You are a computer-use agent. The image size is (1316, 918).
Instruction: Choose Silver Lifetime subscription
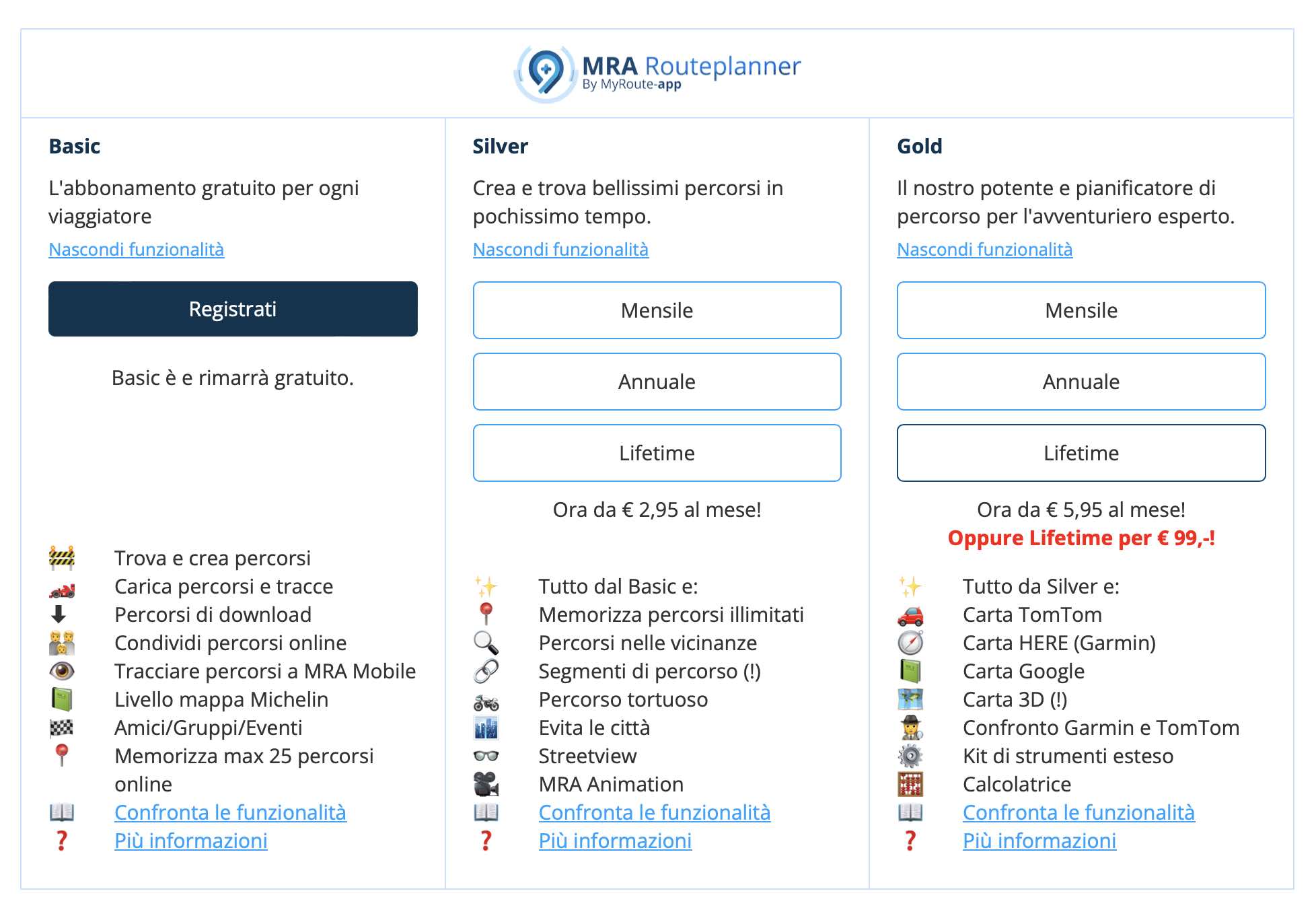657,453
